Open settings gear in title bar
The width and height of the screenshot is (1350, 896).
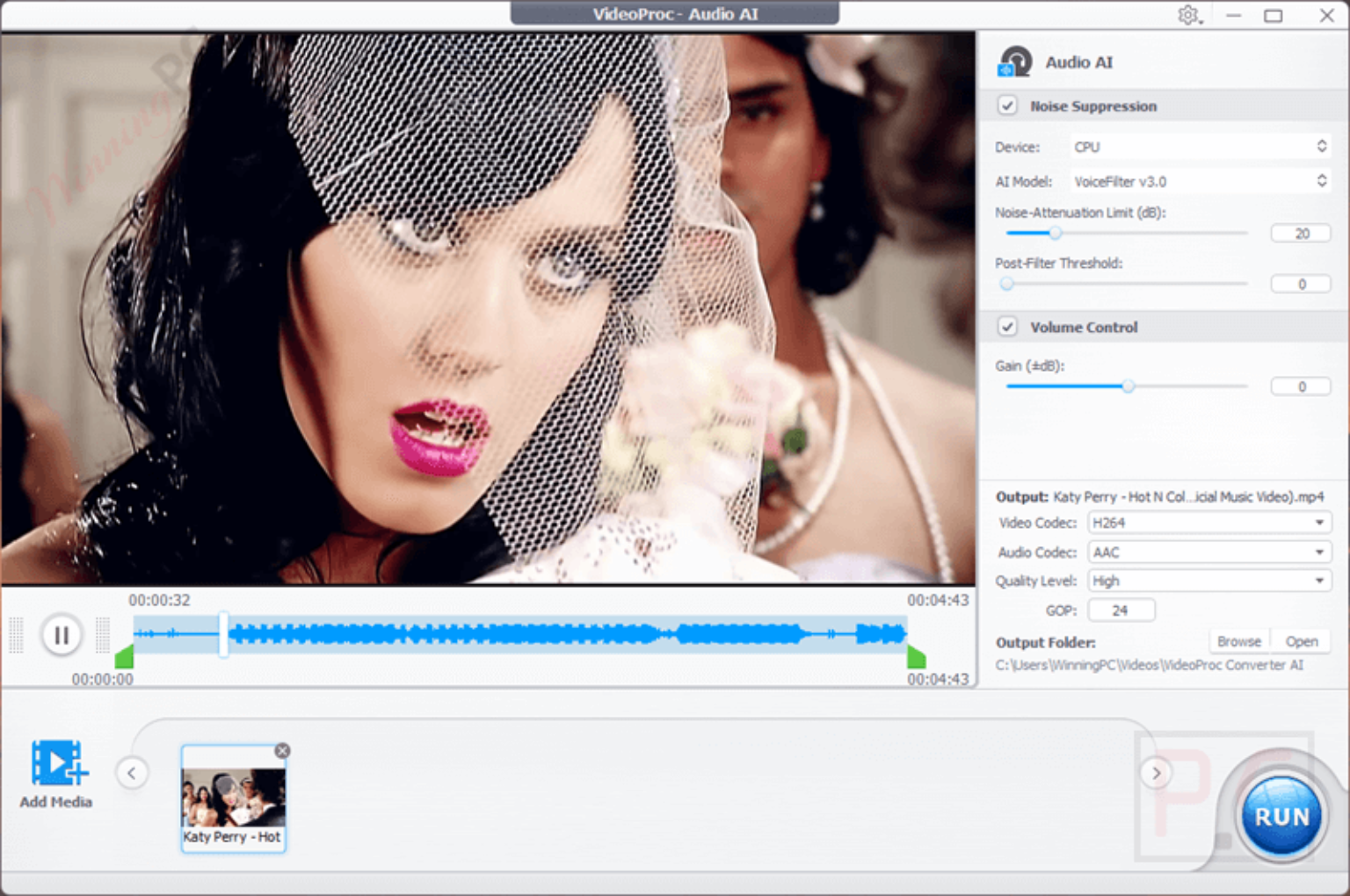[1189, 15]
